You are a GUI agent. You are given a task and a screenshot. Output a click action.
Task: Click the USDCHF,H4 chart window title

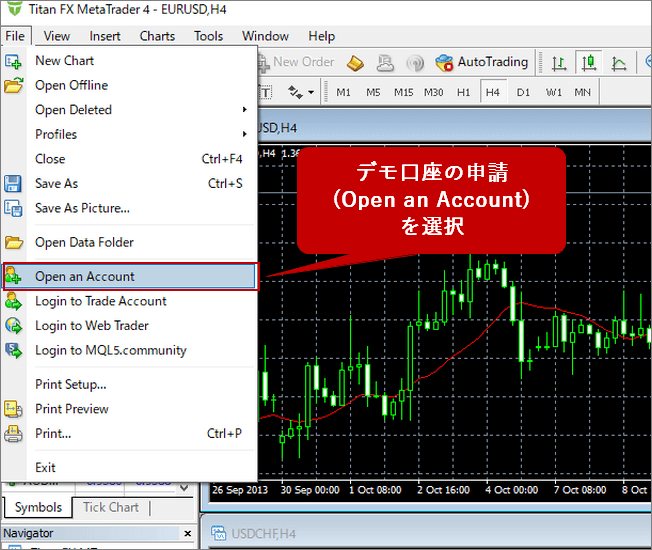tap(263, 534)
